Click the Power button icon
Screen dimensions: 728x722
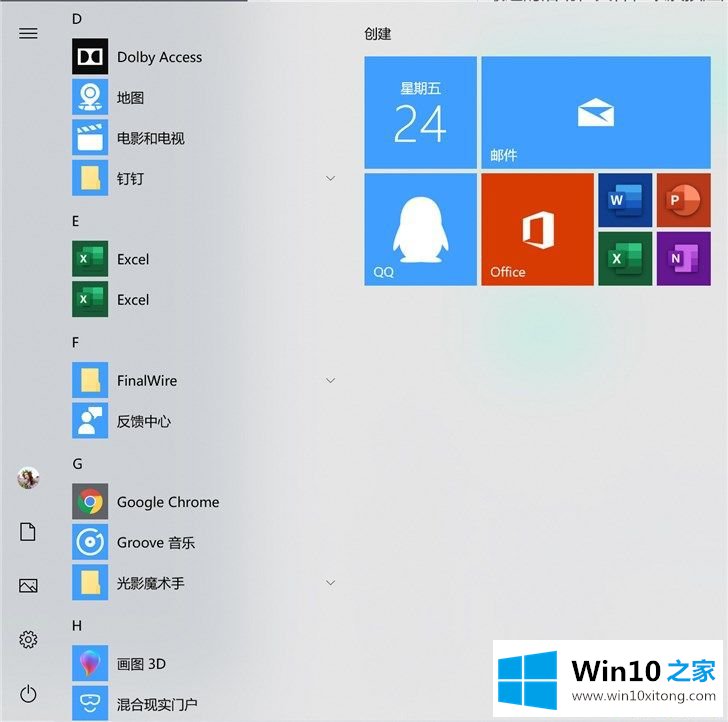coord(28,694)
